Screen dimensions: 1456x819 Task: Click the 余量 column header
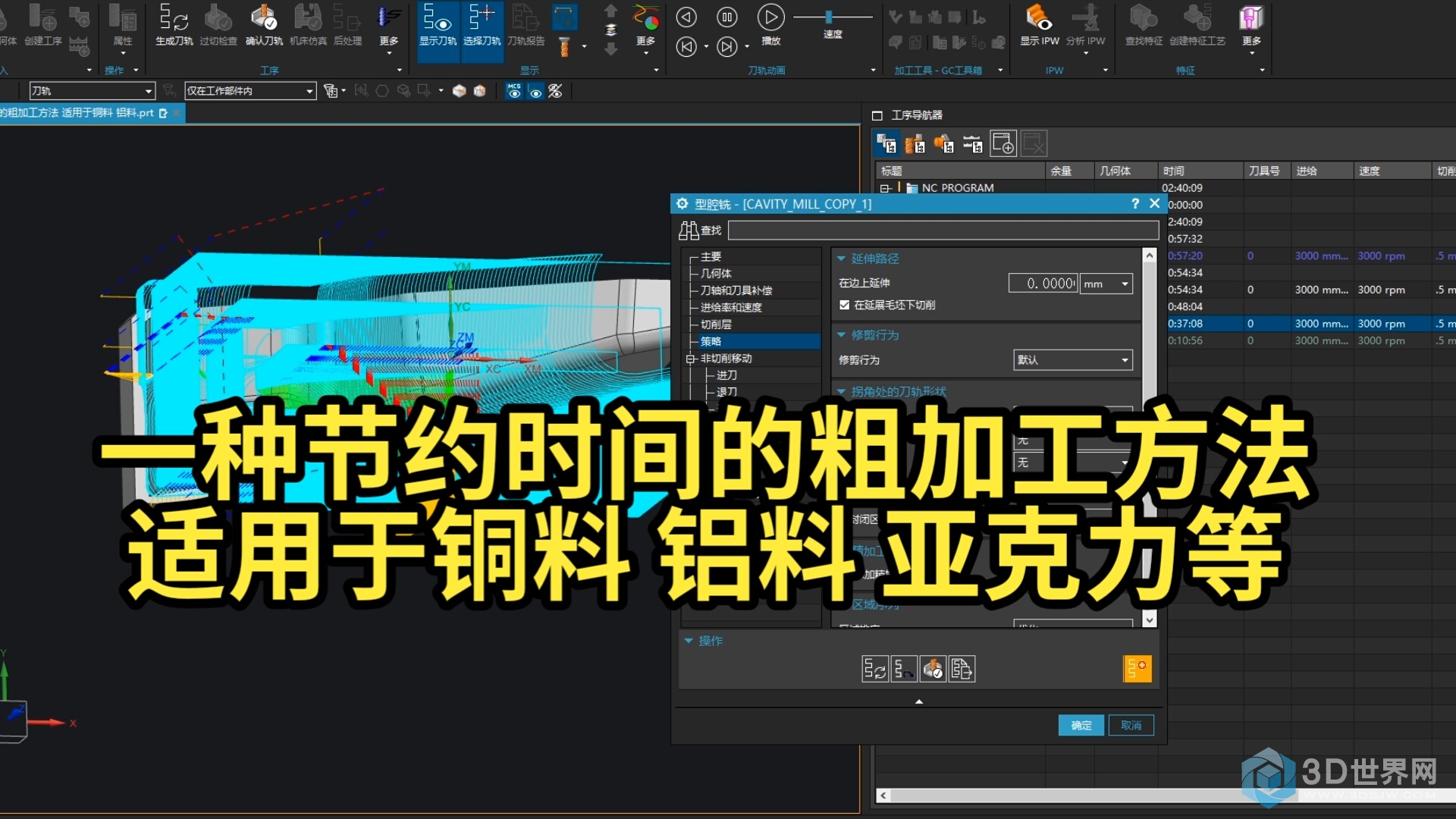pos(1068,171)
